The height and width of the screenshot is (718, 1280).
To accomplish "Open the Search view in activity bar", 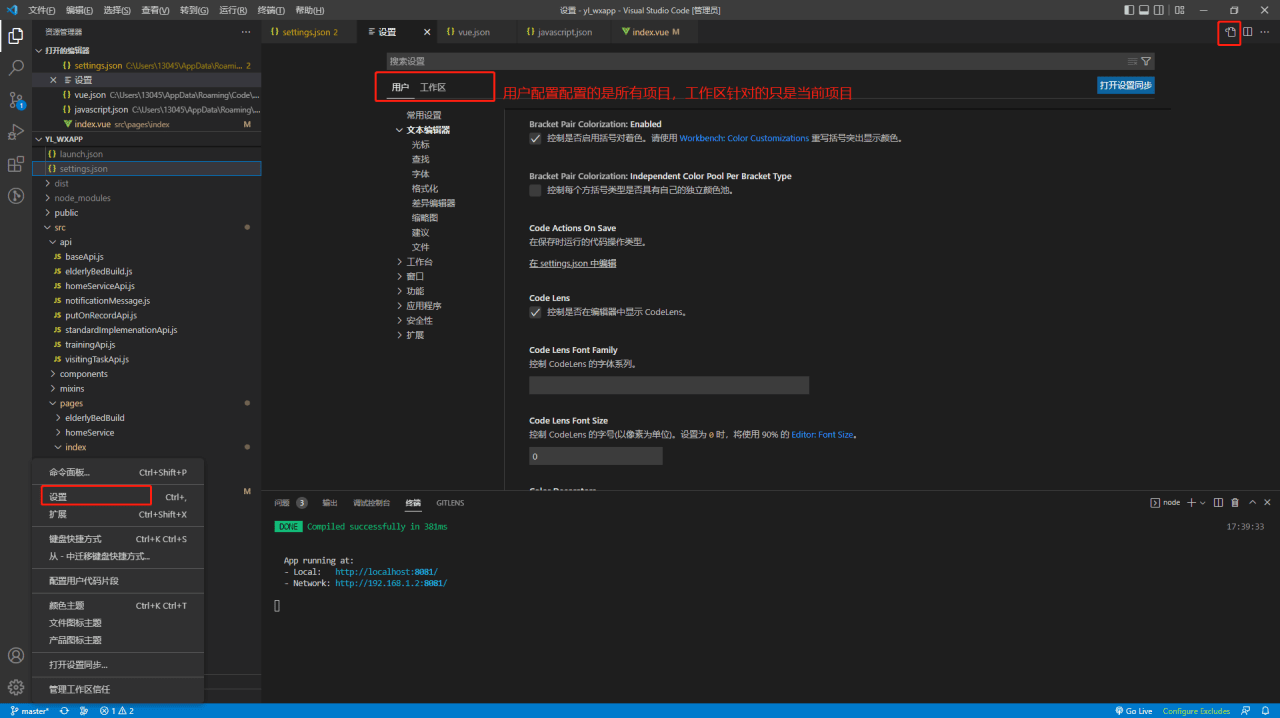I will tap(16, 68).
